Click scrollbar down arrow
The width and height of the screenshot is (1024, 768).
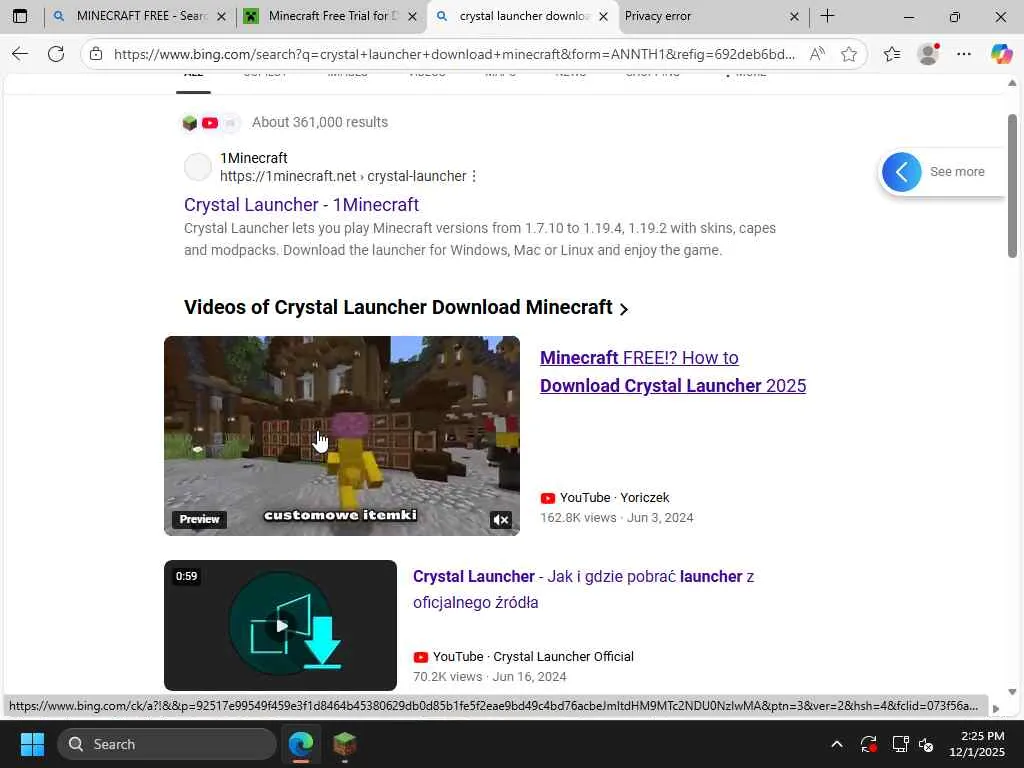1012,692
